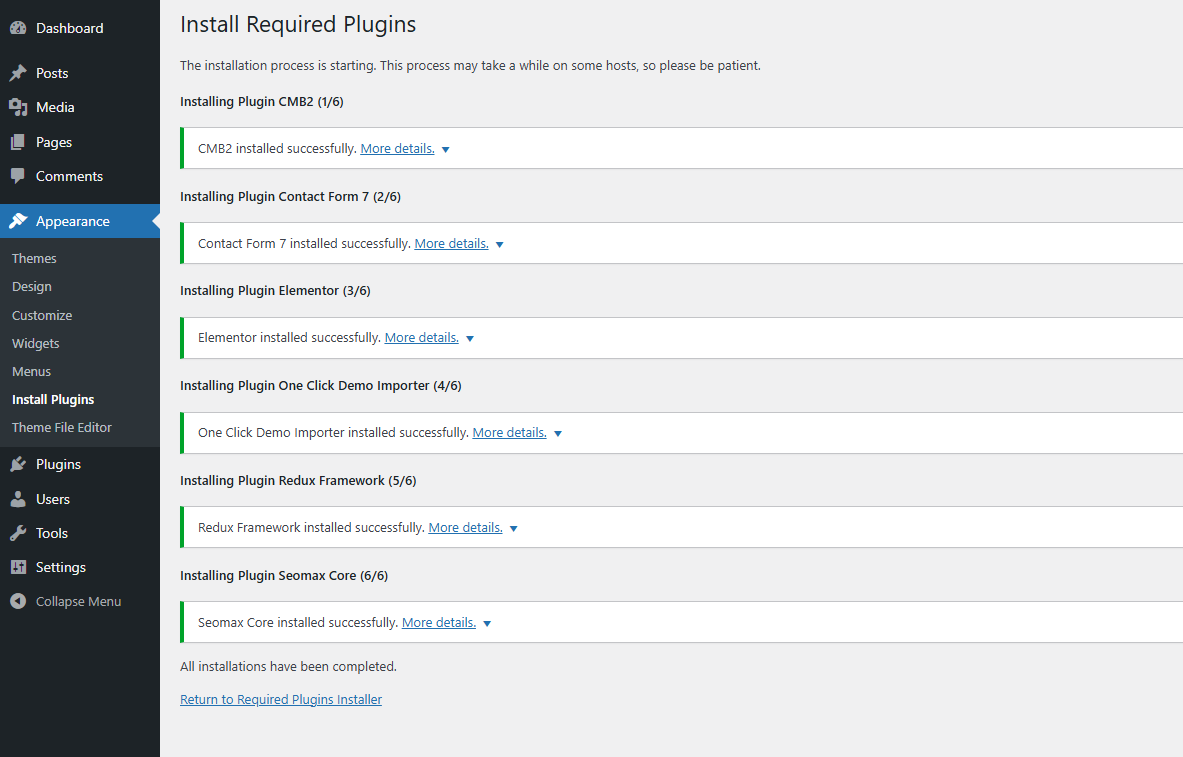Click 'Seomax Core installed successfully.' message

point(298,623)
